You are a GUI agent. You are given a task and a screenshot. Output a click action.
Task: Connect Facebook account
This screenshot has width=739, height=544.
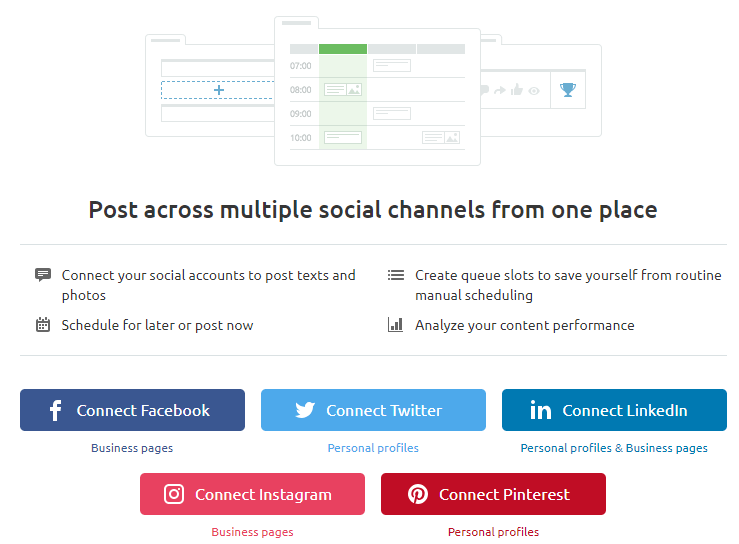click(132, 410)
